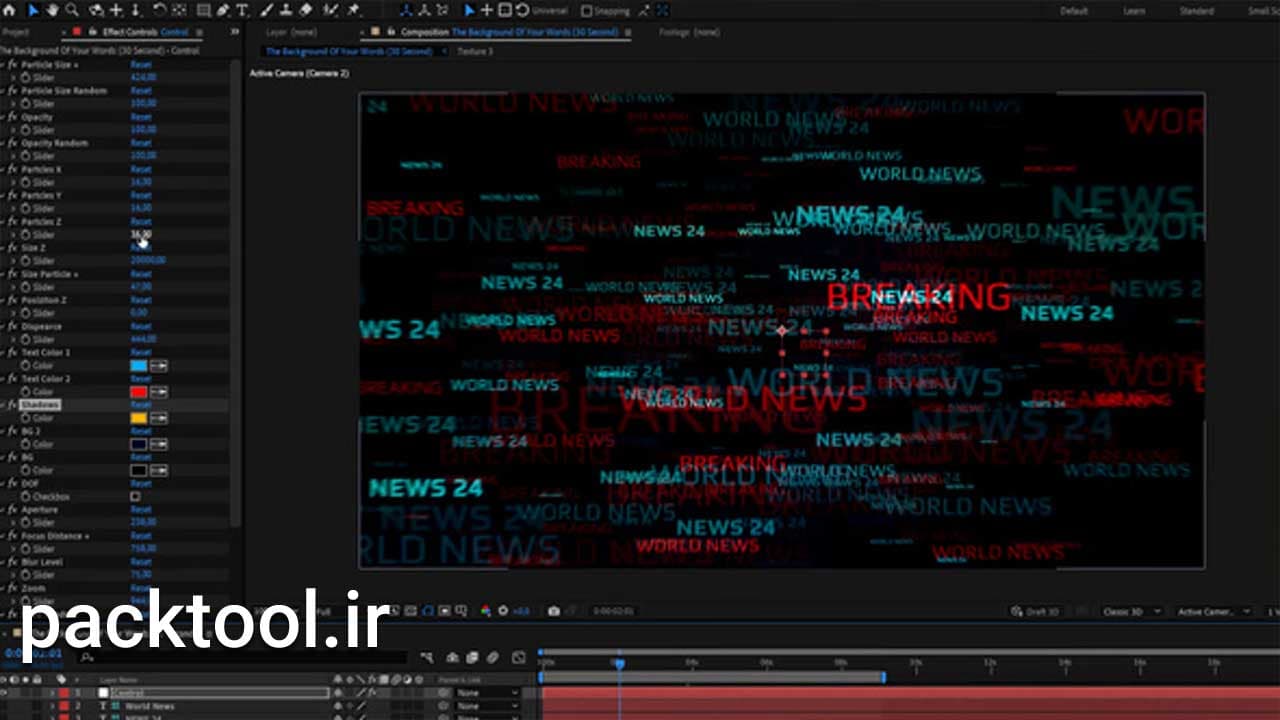Expand the Aperture Slider property
1280x720 pixels.
point(13,522)
